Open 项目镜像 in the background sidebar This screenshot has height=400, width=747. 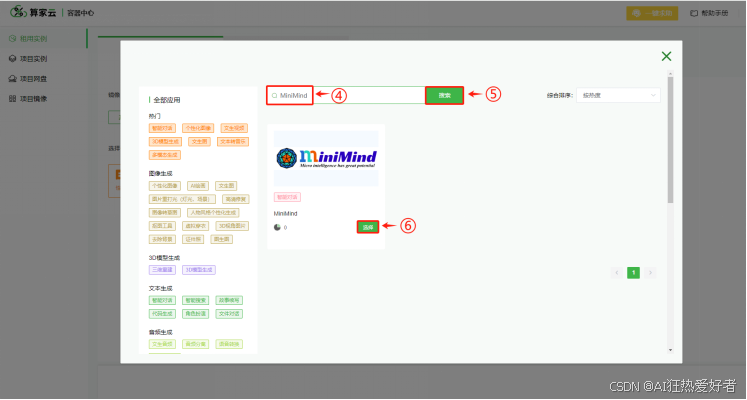point(33,99)
